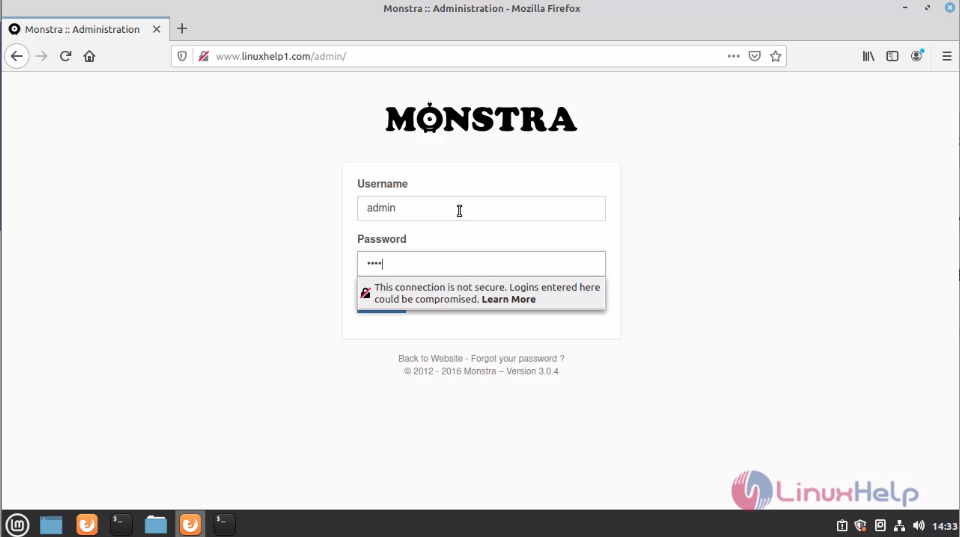
Task: Open security shield tray icon
Action: [x=860, y=526]
